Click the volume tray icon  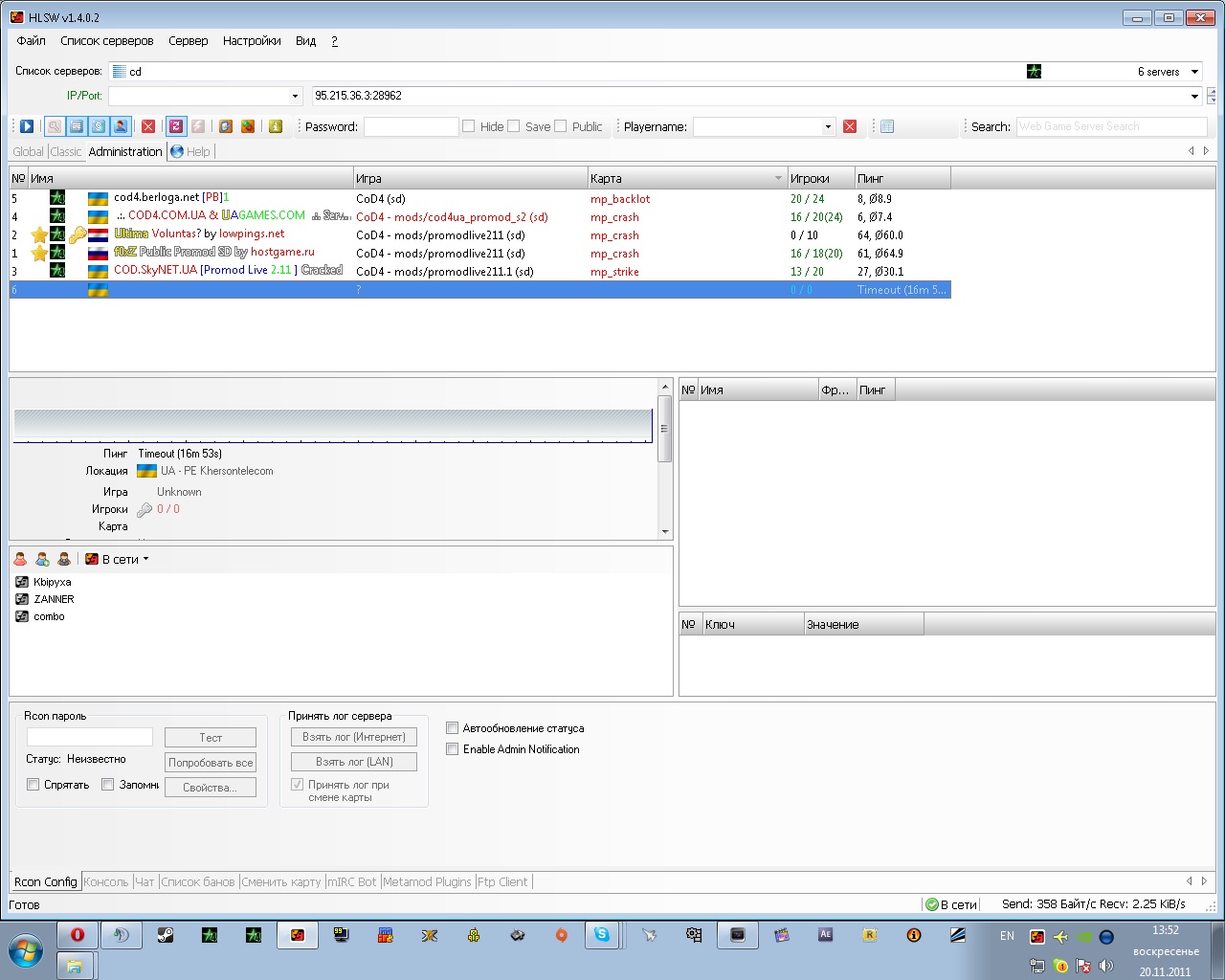[1106, 966]
